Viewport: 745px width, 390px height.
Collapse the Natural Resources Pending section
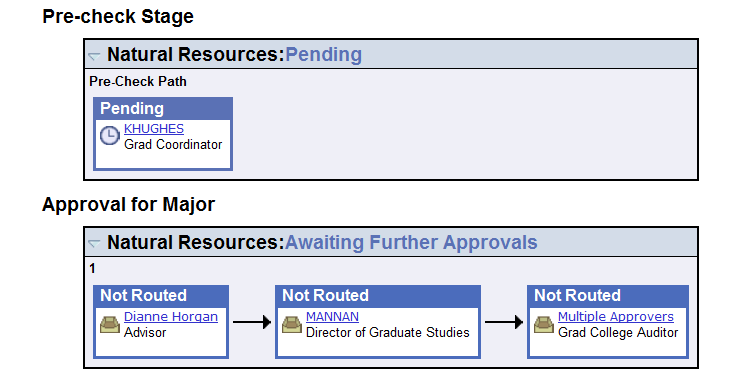tap(94, 56)
